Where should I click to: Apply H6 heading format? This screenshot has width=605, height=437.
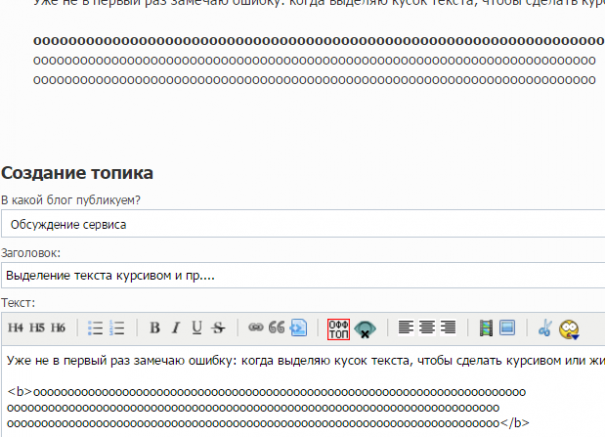[59, 327]
